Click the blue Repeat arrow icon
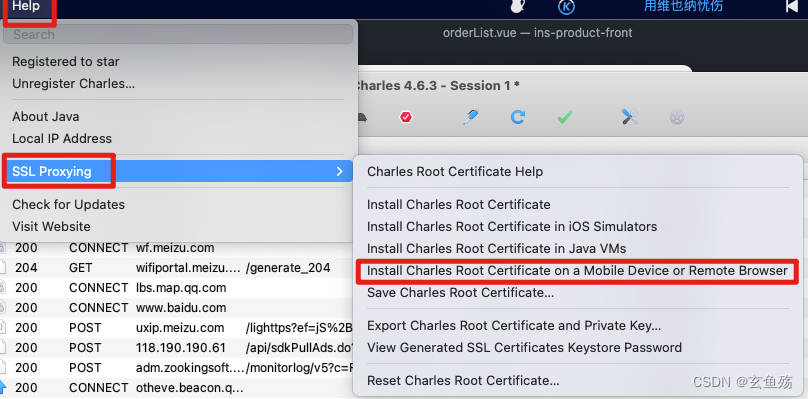Viewport: 808px width, 399px height. (517, 118)
